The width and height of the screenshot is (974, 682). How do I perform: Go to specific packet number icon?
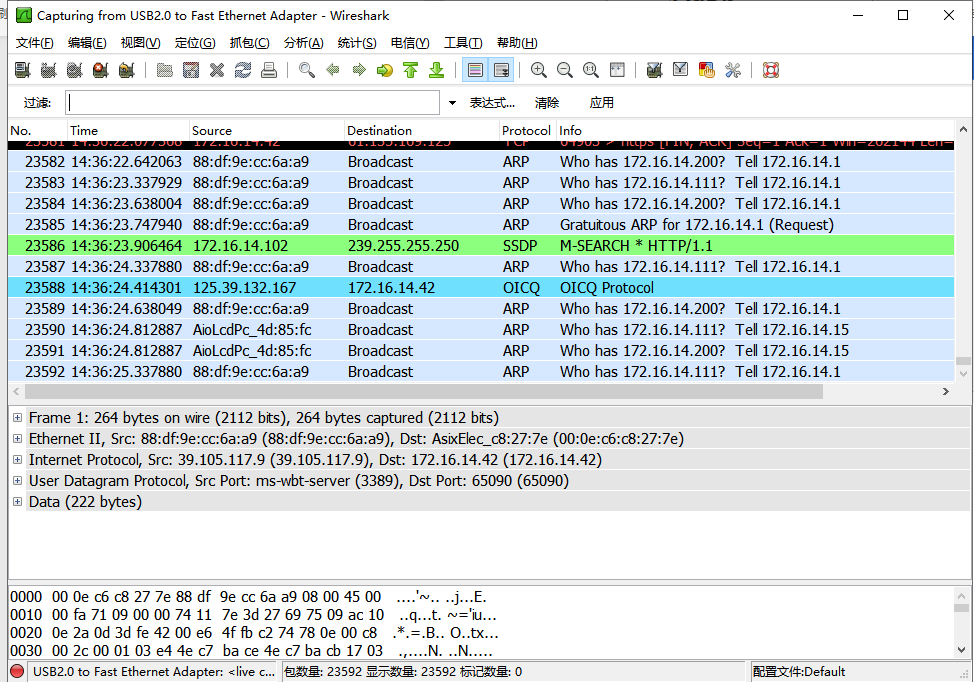(x=385, y=70)
